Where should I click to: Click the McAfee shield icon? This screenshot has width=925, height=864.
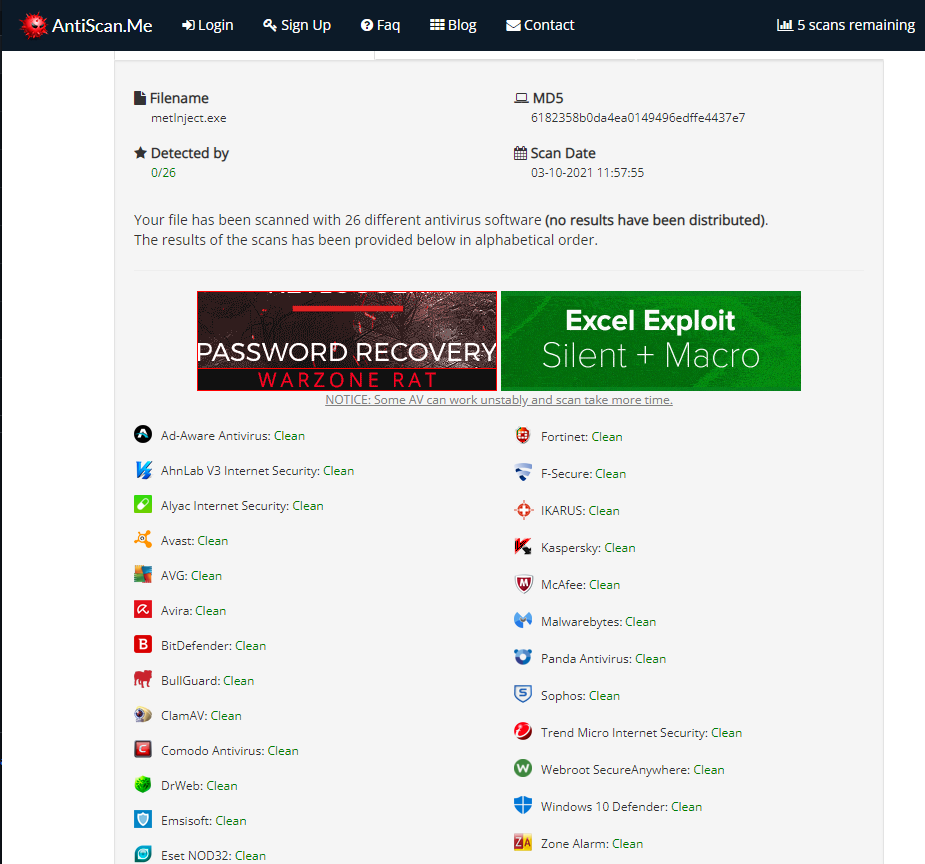523,584
